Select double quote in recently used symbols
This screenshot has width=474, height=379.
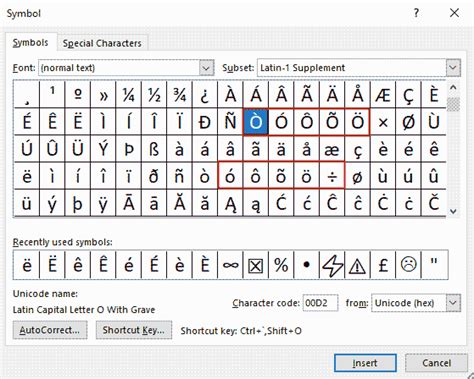(x=434, y=265)
